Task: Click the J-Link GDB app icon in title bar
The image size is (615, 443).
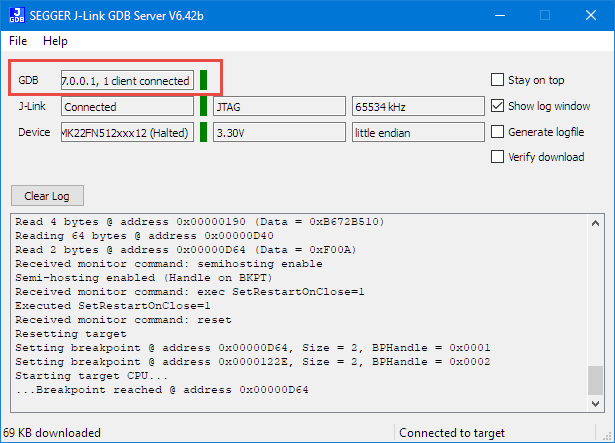Action: click(x=17, y=15)
